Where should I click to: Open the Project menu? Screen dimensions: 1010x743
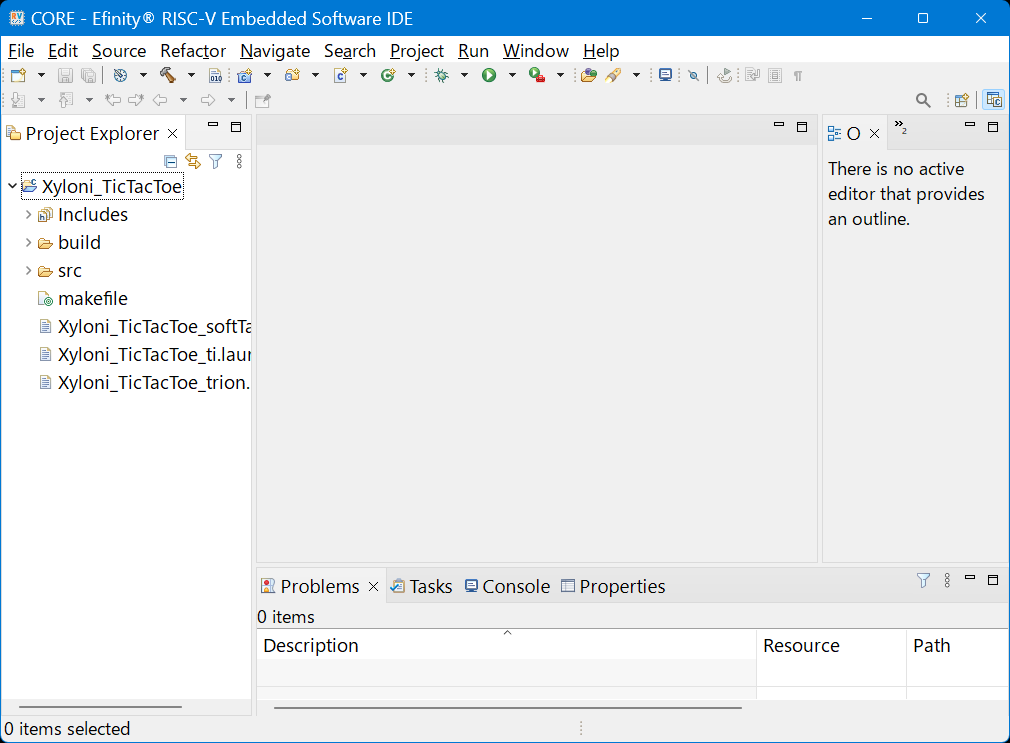[x=416, y=51]
